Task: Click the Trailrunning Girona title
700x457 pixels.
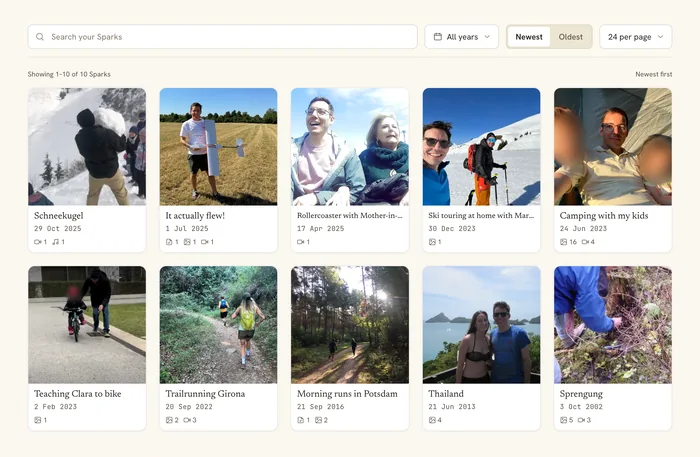Action: (205, 394)
